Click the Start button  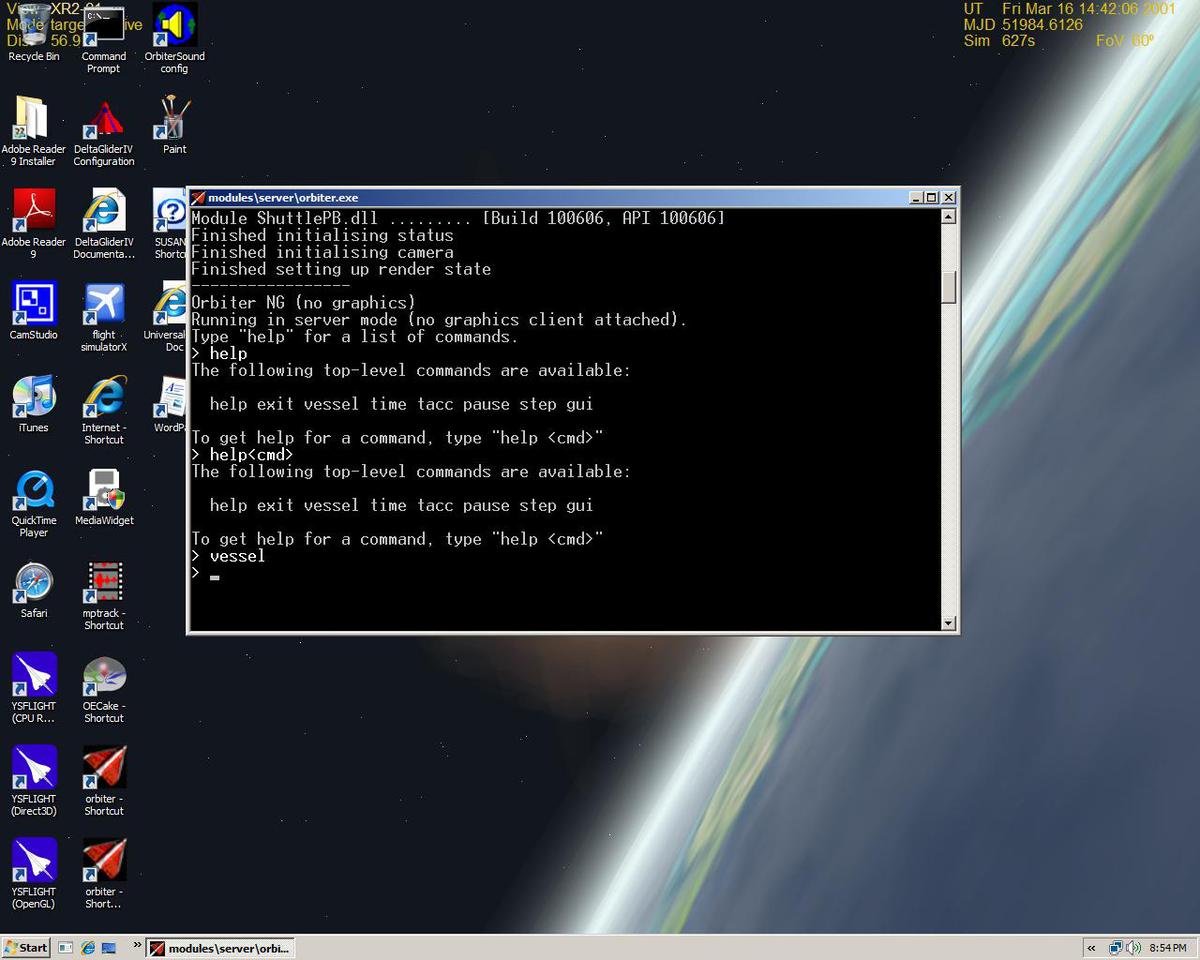tap(27, 947)
